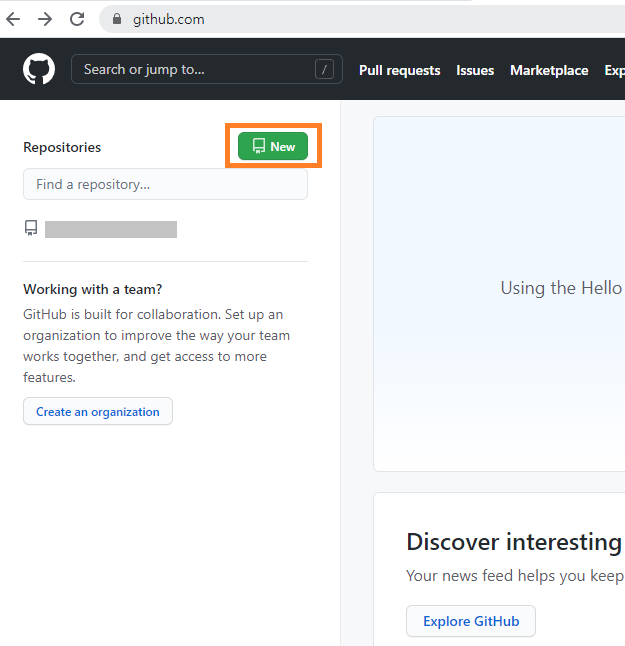This screenshot has width=625, height=646.
Task: Click the Explore GitHub button
Action: (471, 621)
